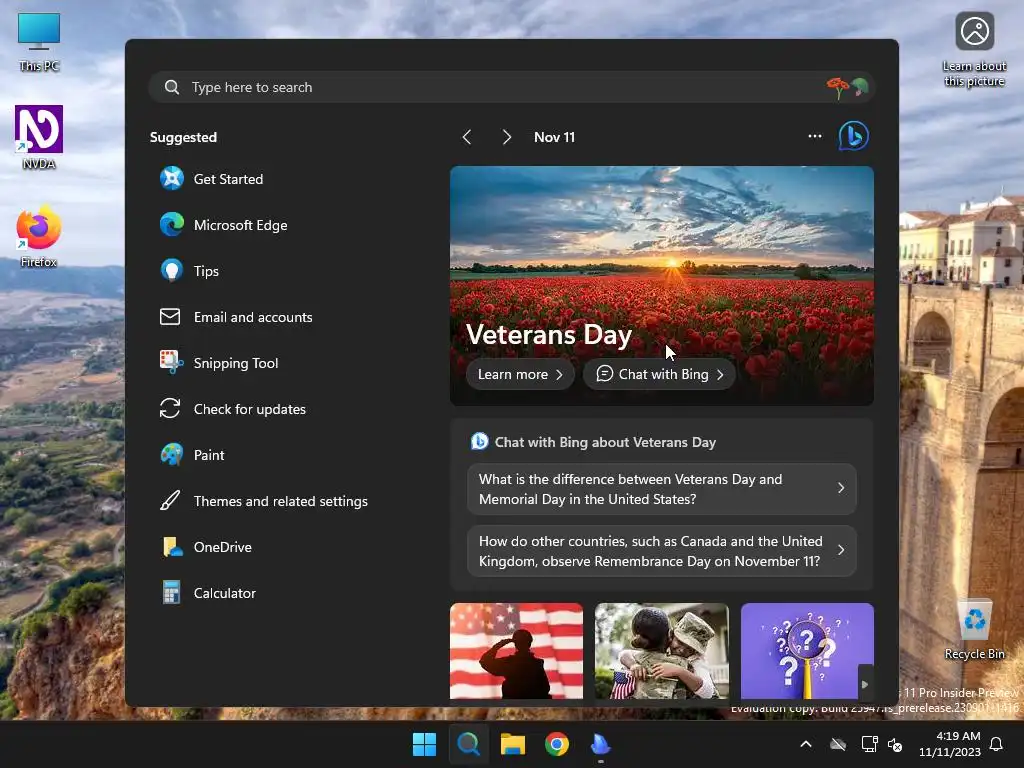Launch Microsoft Edge from the Suggested list

pyautogui.click(x=224, y=225)
